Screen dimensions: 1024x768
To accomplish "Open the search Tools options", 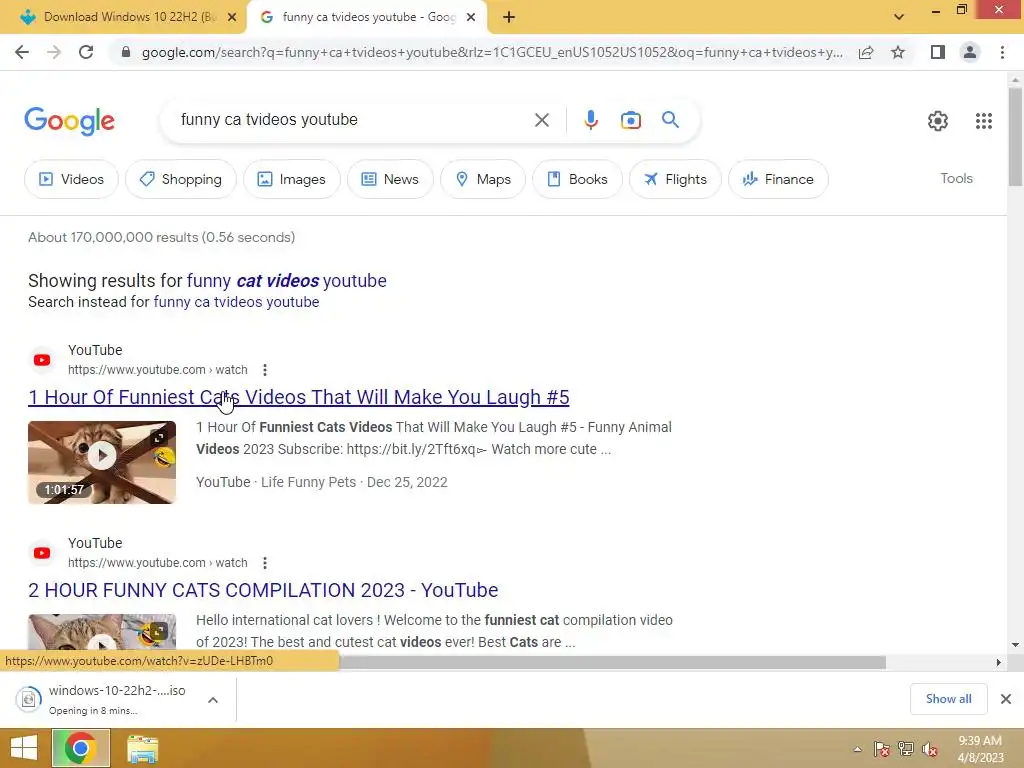I will click(956, 178).
